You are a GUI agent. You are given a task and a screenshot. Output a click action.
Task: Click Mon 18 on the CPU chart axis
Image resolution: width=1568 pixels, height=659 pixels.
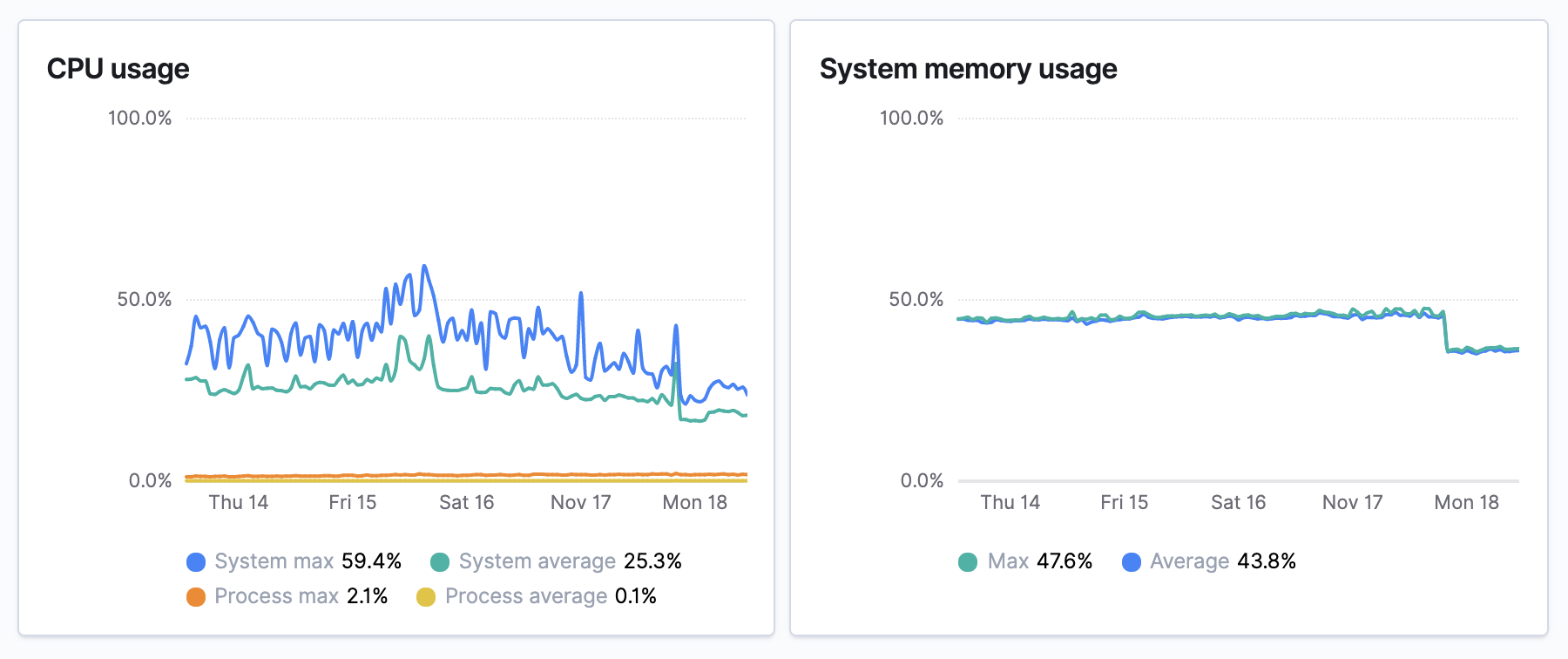click(695, 503)
